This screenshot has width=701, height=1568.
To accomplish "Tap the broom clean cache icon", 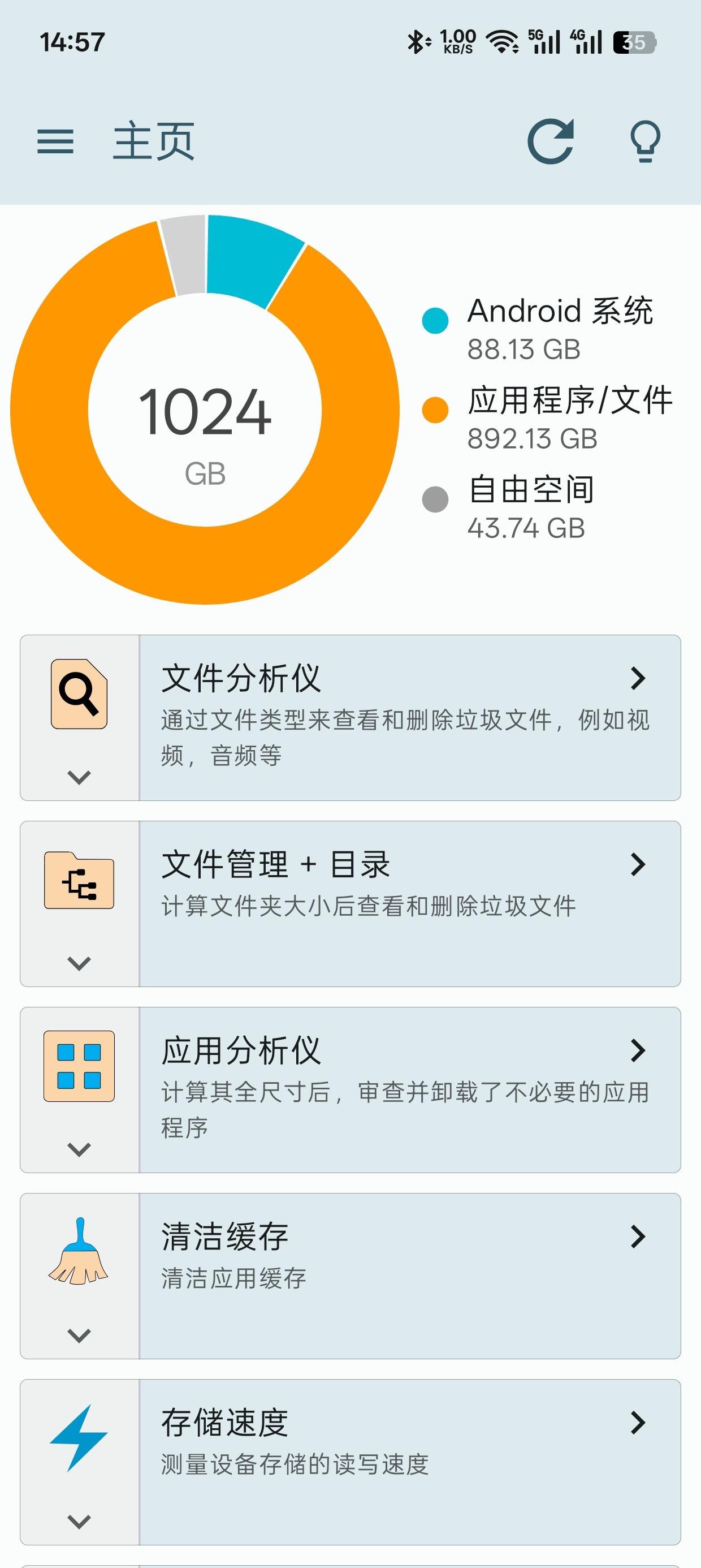I will click(79, 1251).
